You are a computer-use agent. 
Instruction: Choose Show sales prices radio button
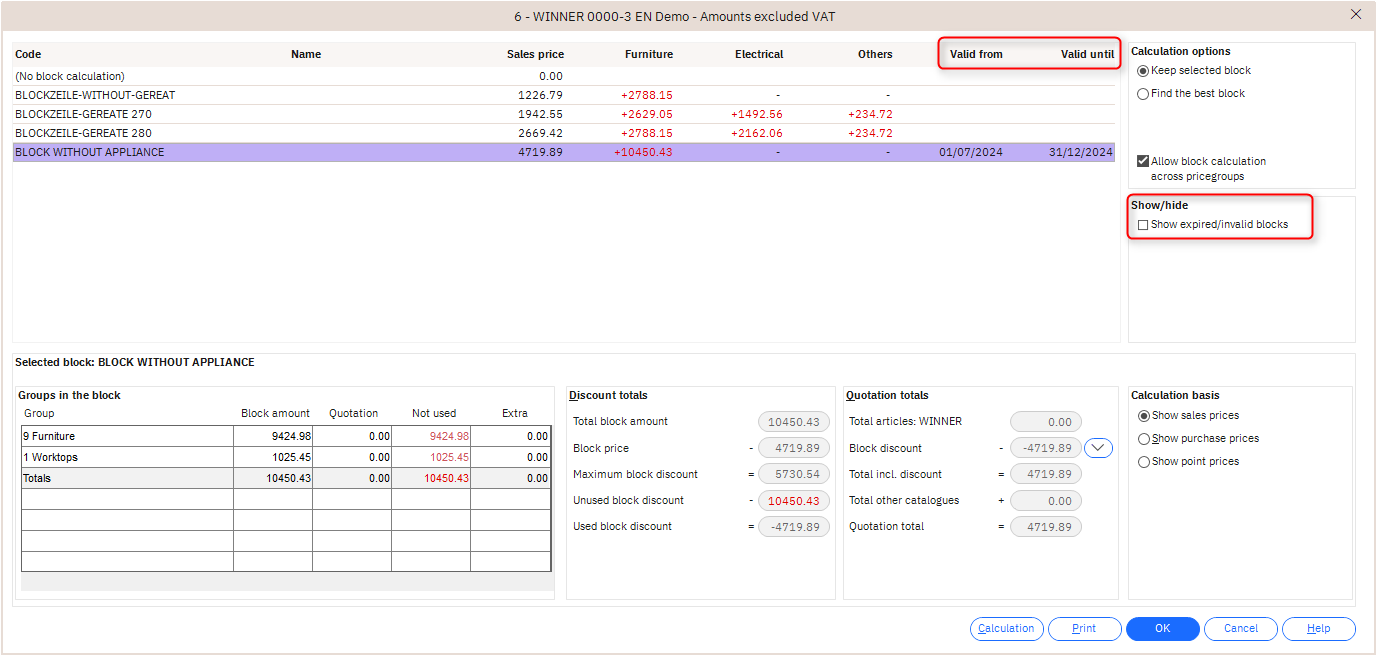1144,416
